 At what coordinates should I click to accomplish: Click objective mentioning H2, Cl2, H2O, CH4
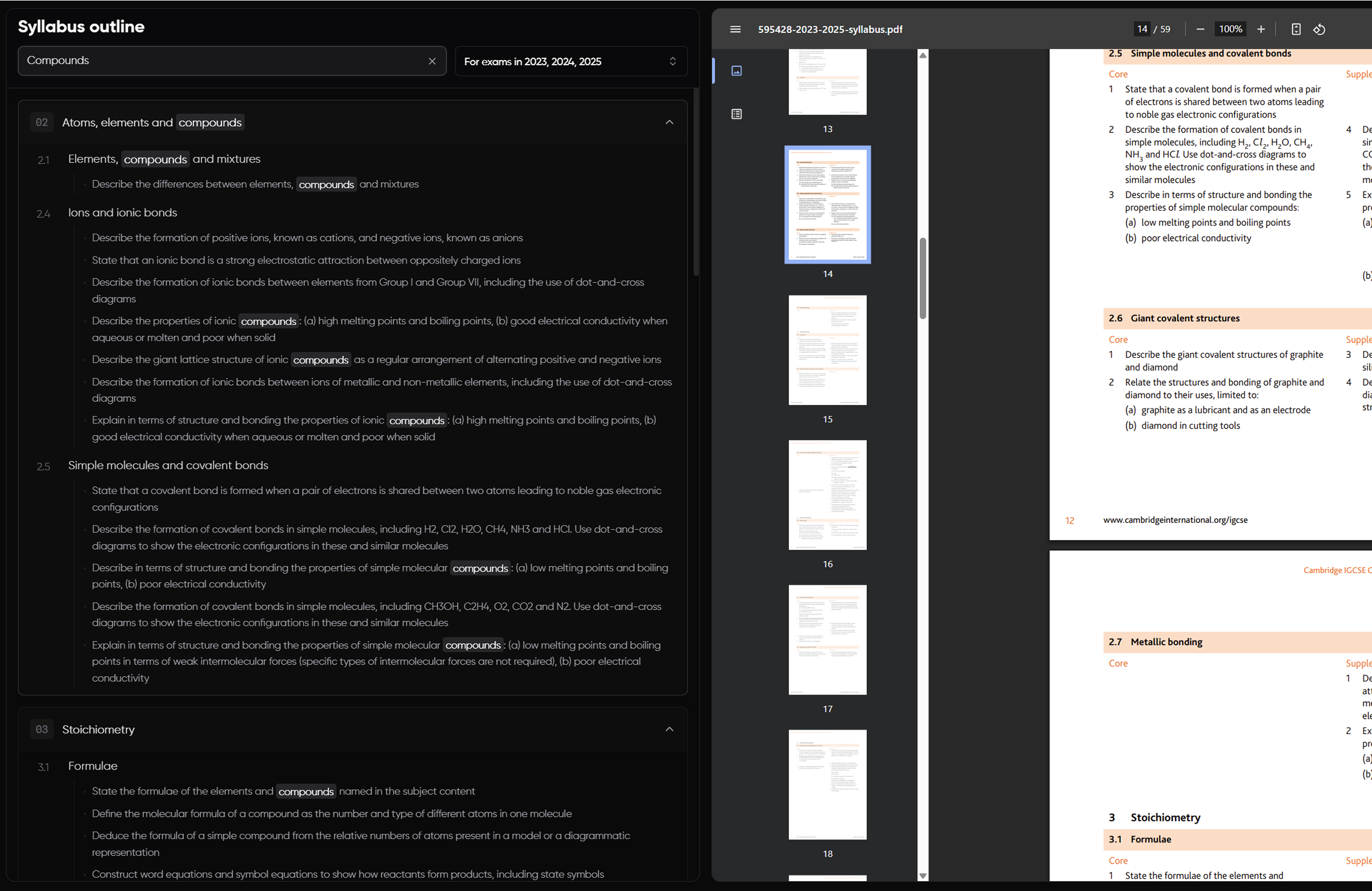coord(377,538)
